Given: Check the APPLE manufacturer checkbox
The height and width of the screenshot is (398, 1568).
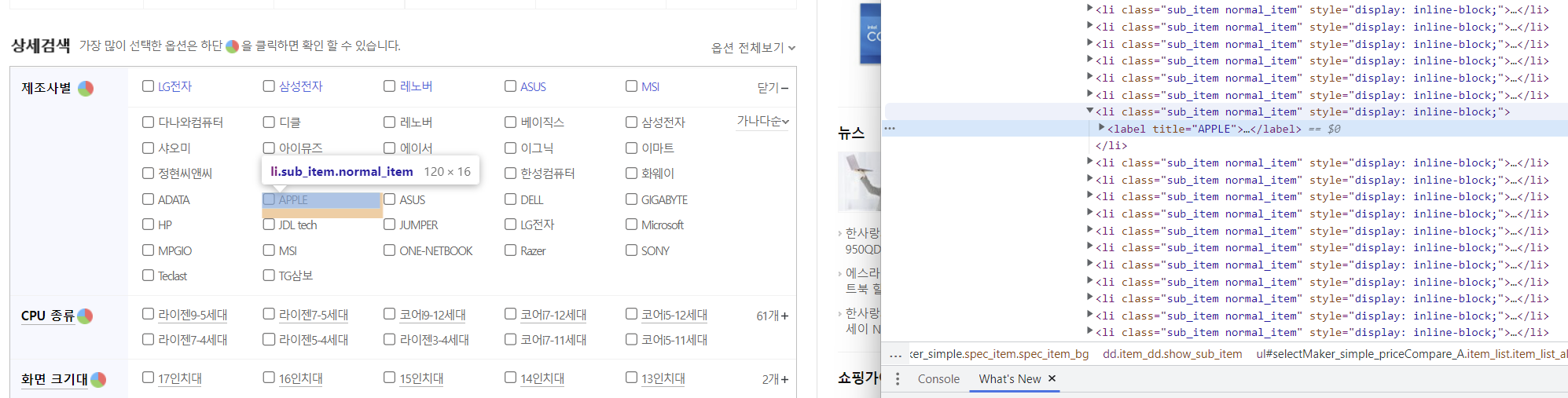Looking at the screenshot, I should click(x=269, y=199).
